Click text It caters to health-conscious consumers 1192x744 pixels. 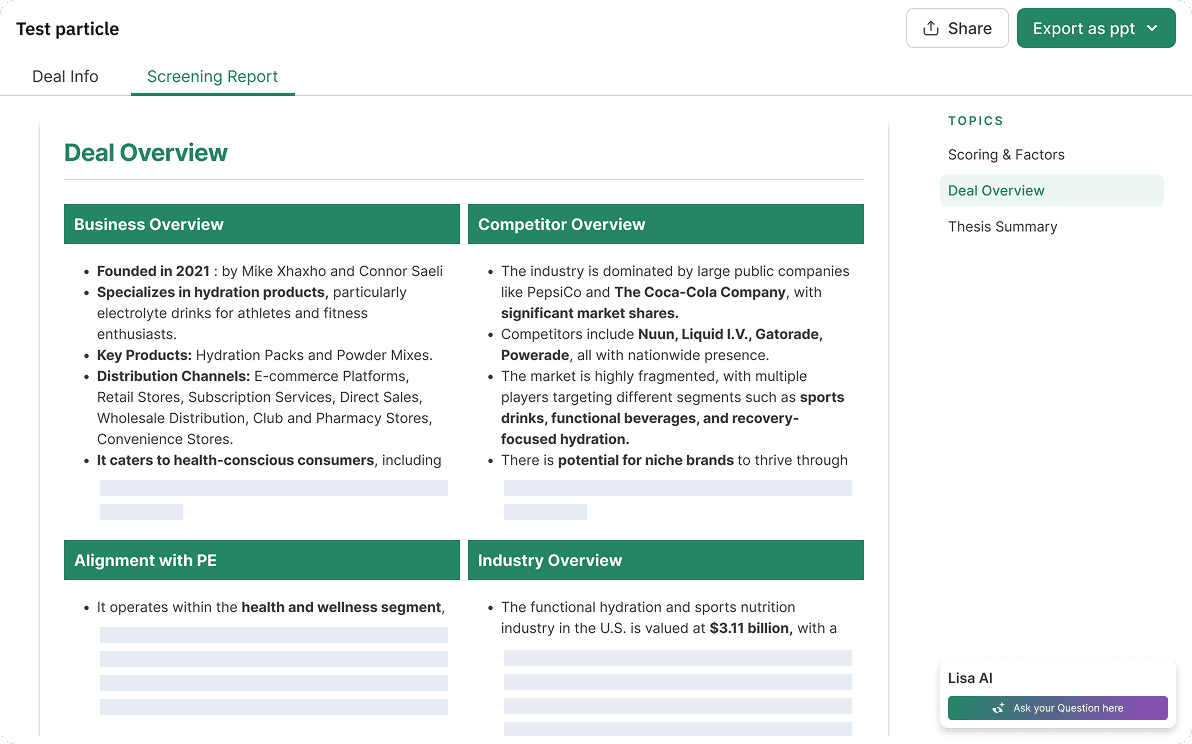point(235,460)
